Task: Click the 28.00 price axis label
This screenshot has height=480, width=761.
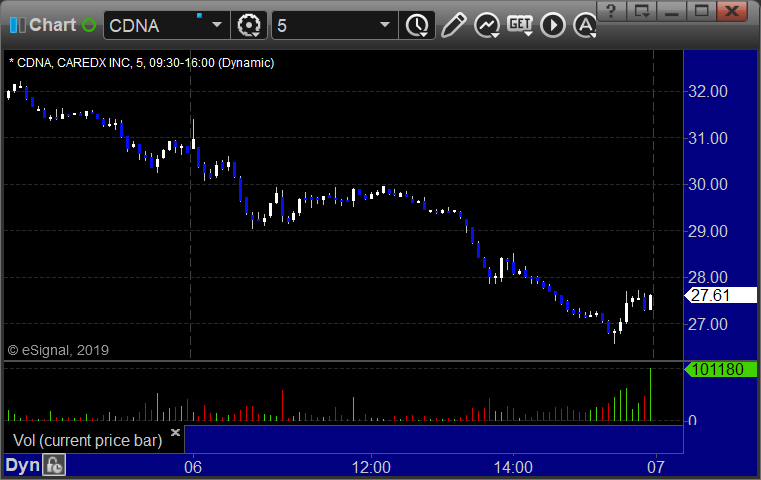Action: 708,278
